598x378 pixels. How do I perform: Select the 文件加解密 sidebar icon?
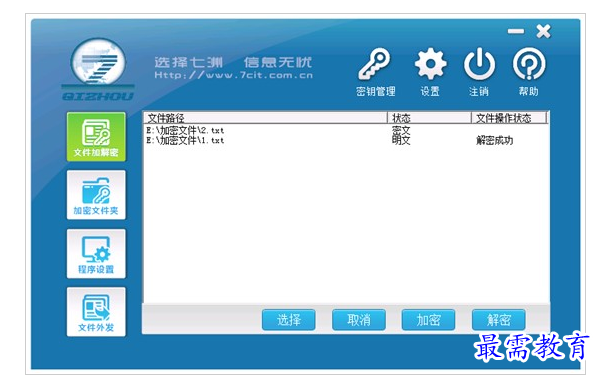[x=96, y=137]
